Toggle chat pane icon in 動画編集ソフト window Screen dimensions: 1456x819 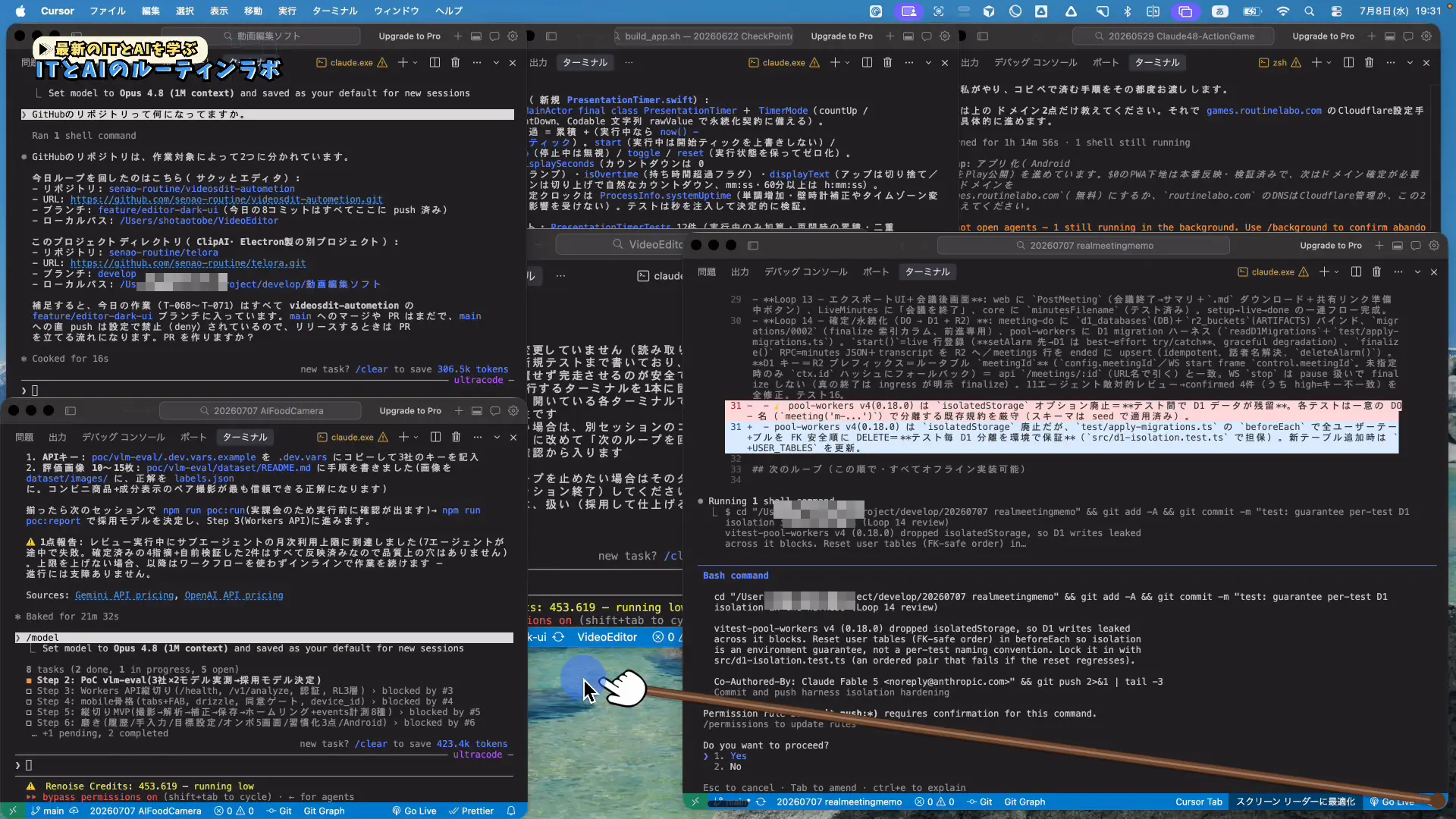point(494,36)
